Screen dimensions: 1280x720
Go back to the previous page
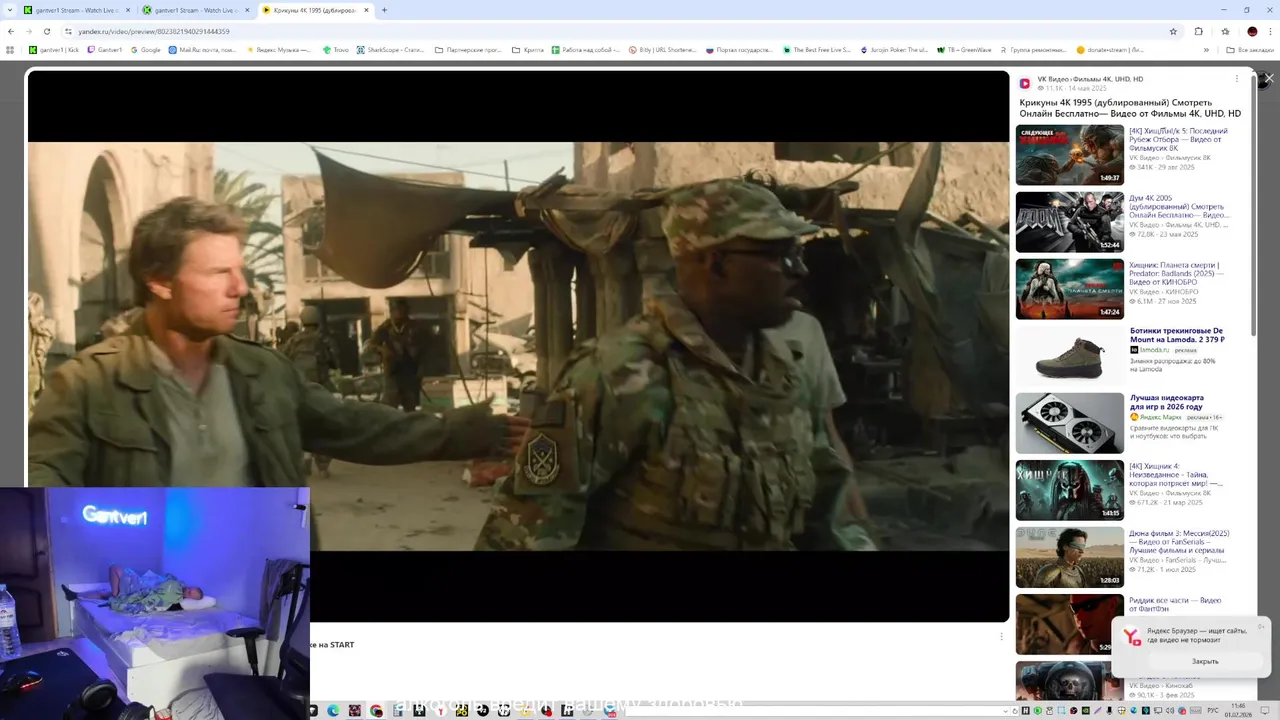pyautogui.click(x=11, y=31)
